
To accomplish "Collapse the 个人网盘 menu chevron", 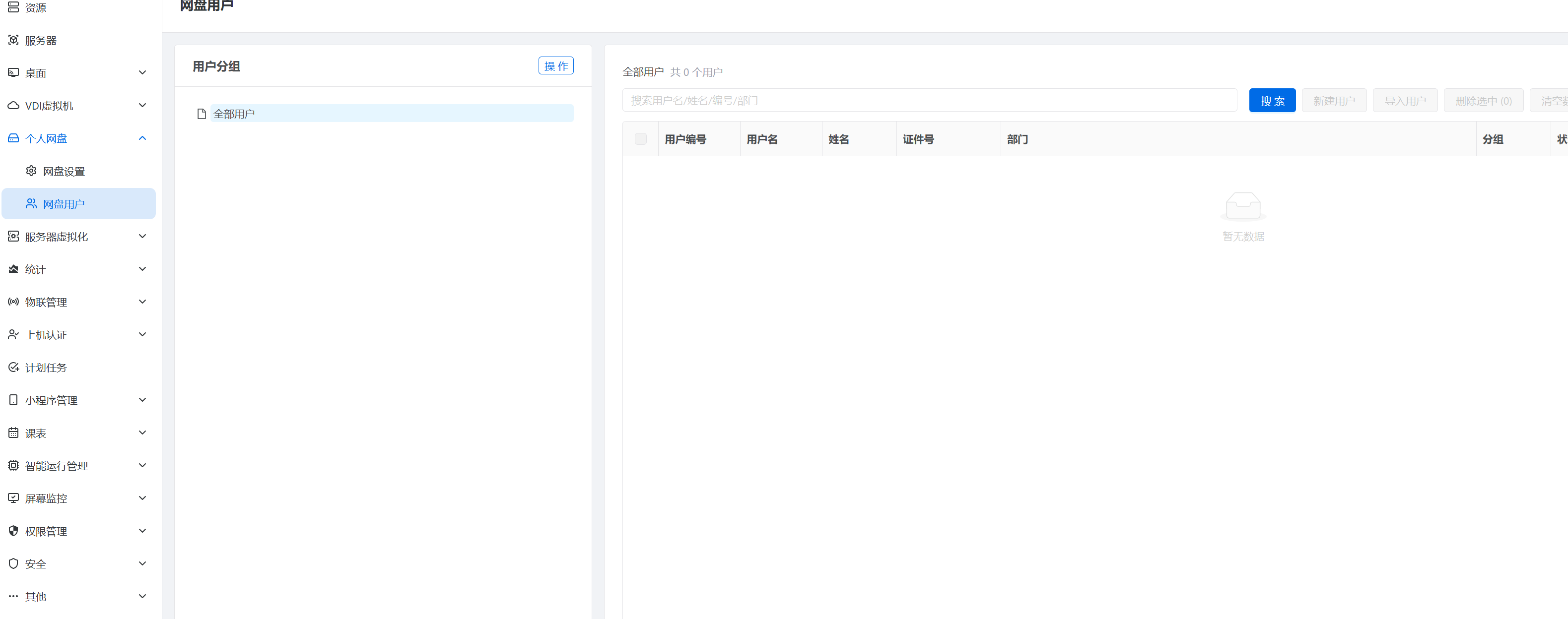I will [142, 138].
